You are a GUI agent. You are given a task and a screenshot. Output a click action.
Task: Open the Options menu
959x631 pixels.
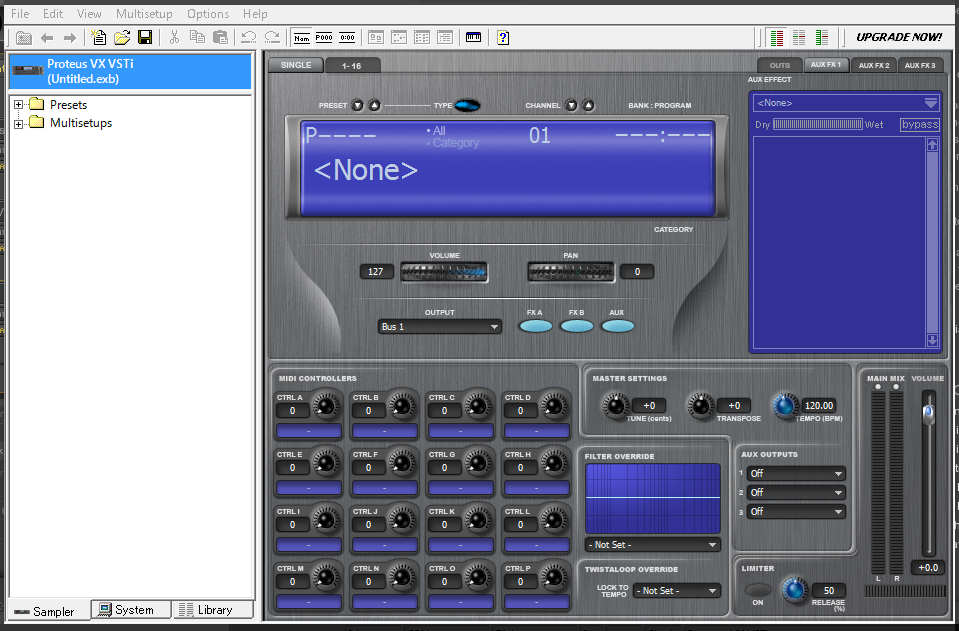pos(208,13)
